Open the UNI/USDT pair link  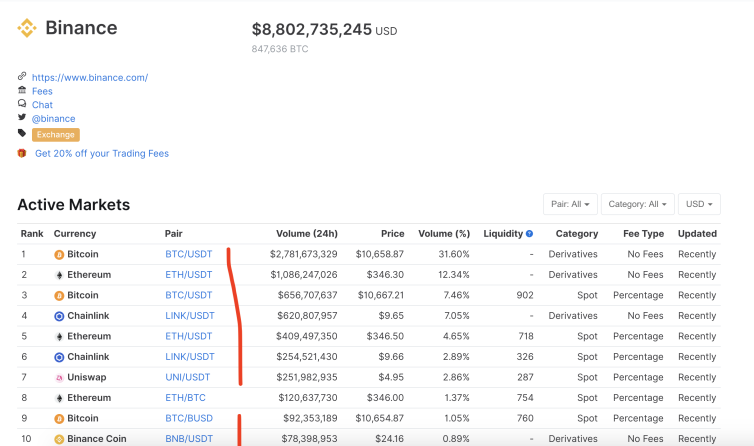188,377
